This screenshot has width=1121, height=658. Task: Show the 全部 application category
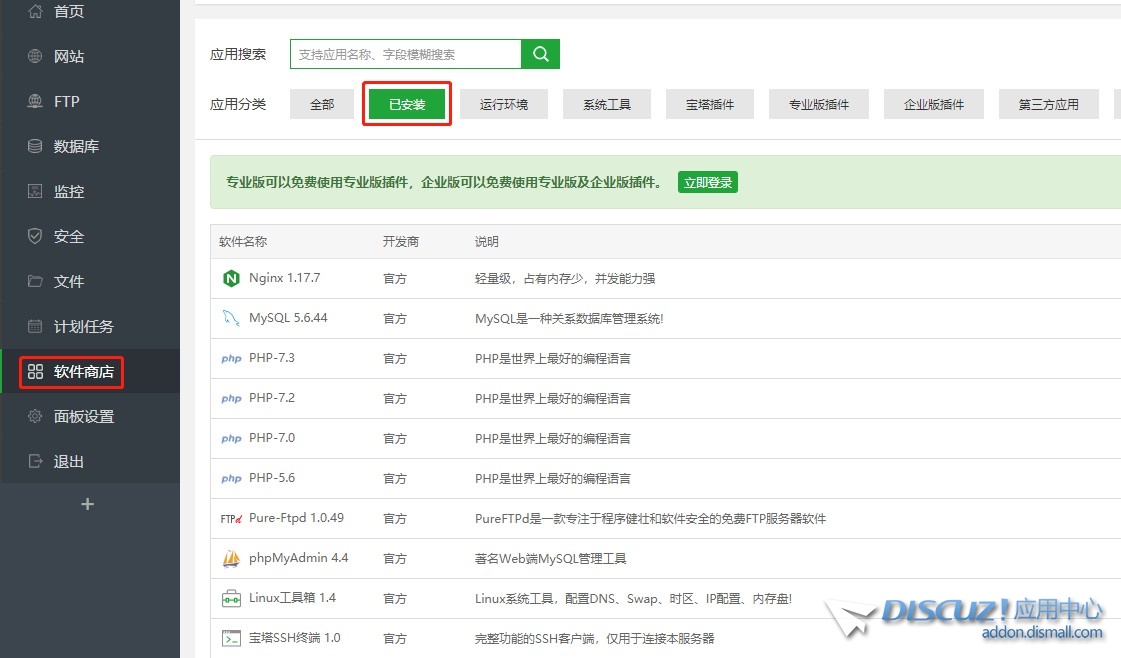[x=322, y=104]
